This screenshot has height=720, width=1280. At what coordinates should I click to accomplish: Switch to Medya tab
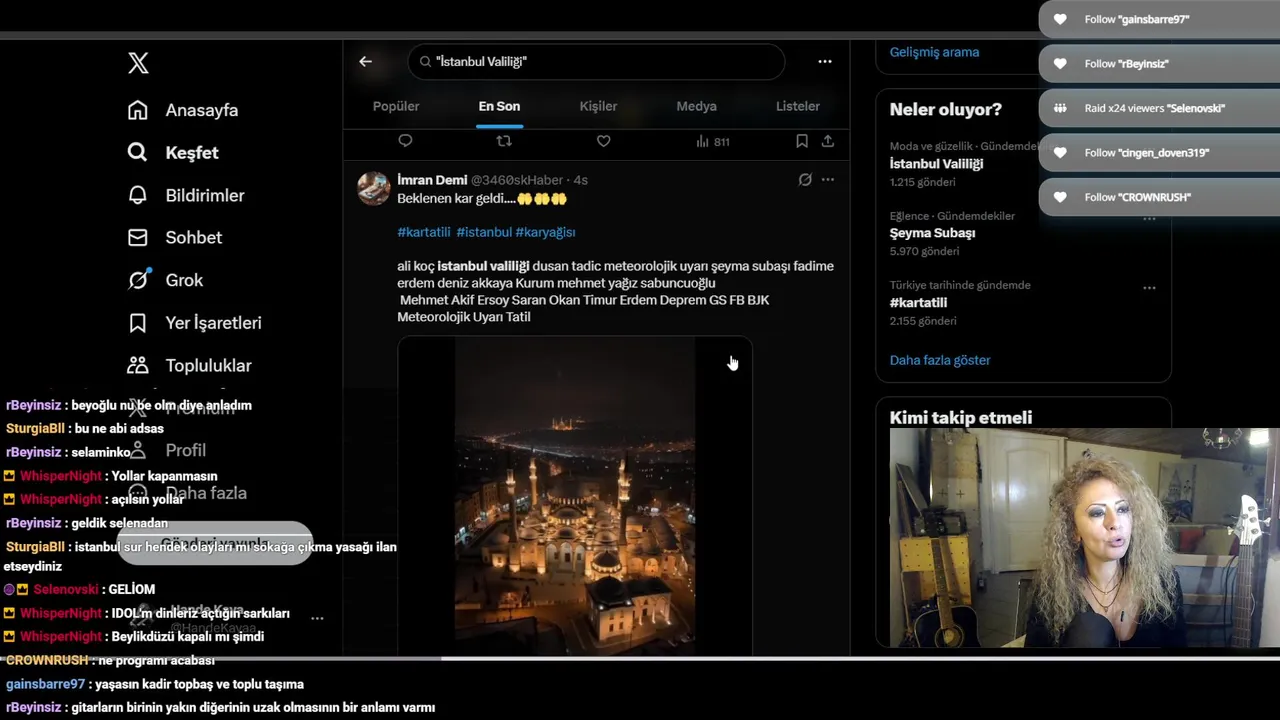coord(696,106)
